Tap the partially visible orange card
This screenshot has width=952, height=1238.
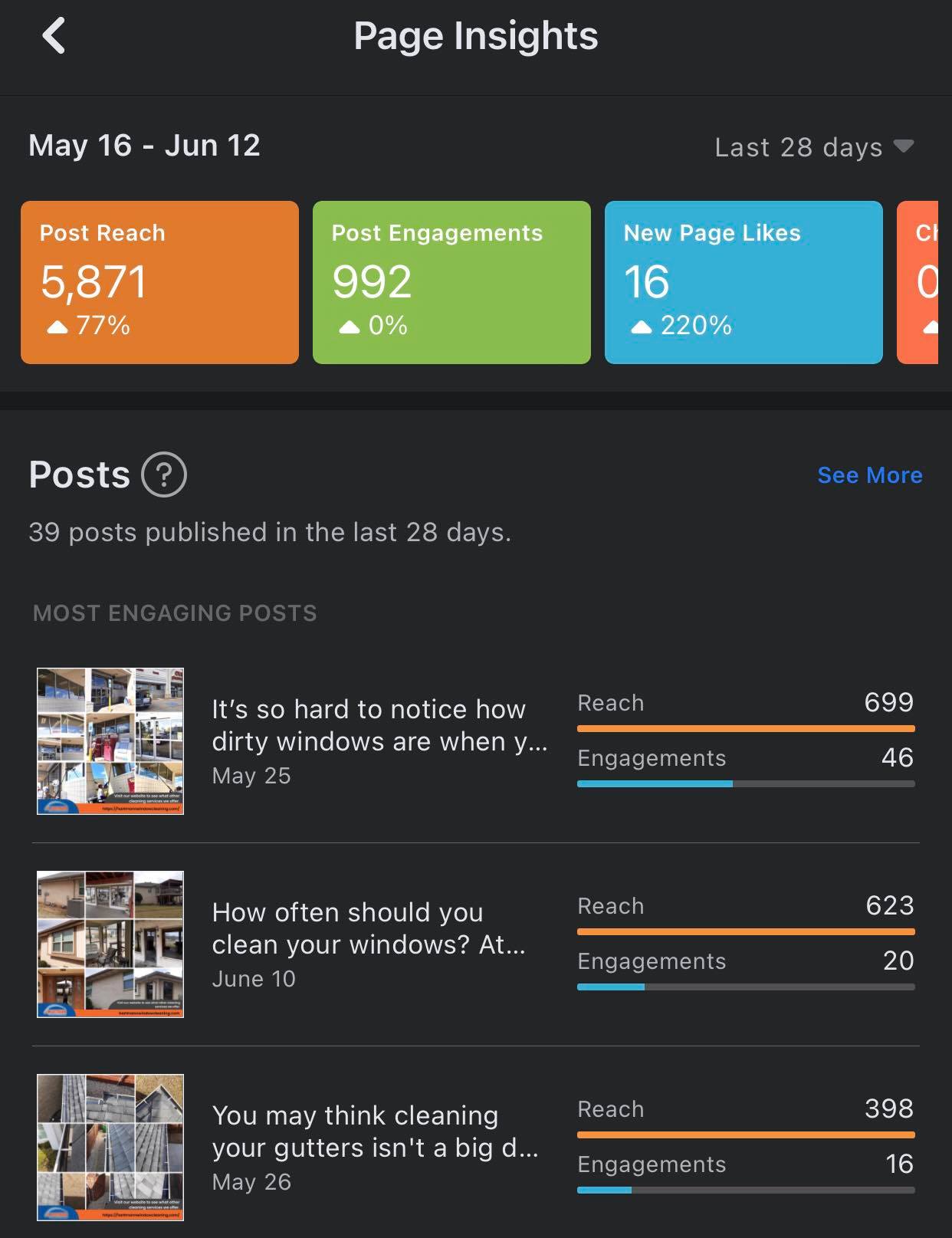tap(918, 282)
